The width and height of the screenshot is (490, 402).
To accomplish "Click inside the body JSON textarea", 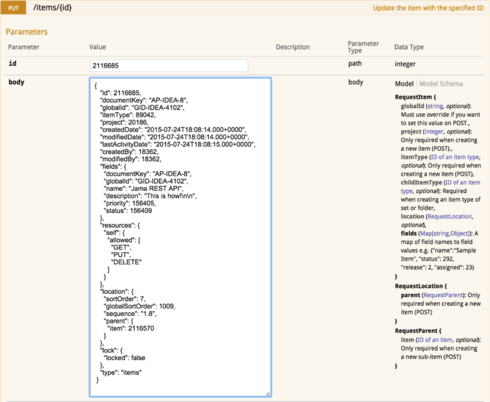I will [180, 237].
